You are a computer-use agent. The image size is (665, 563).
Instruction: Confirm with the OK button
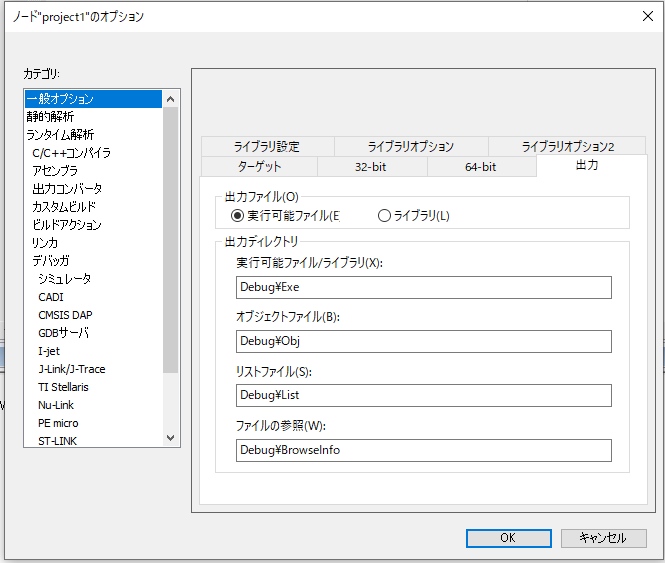(509, 538)
